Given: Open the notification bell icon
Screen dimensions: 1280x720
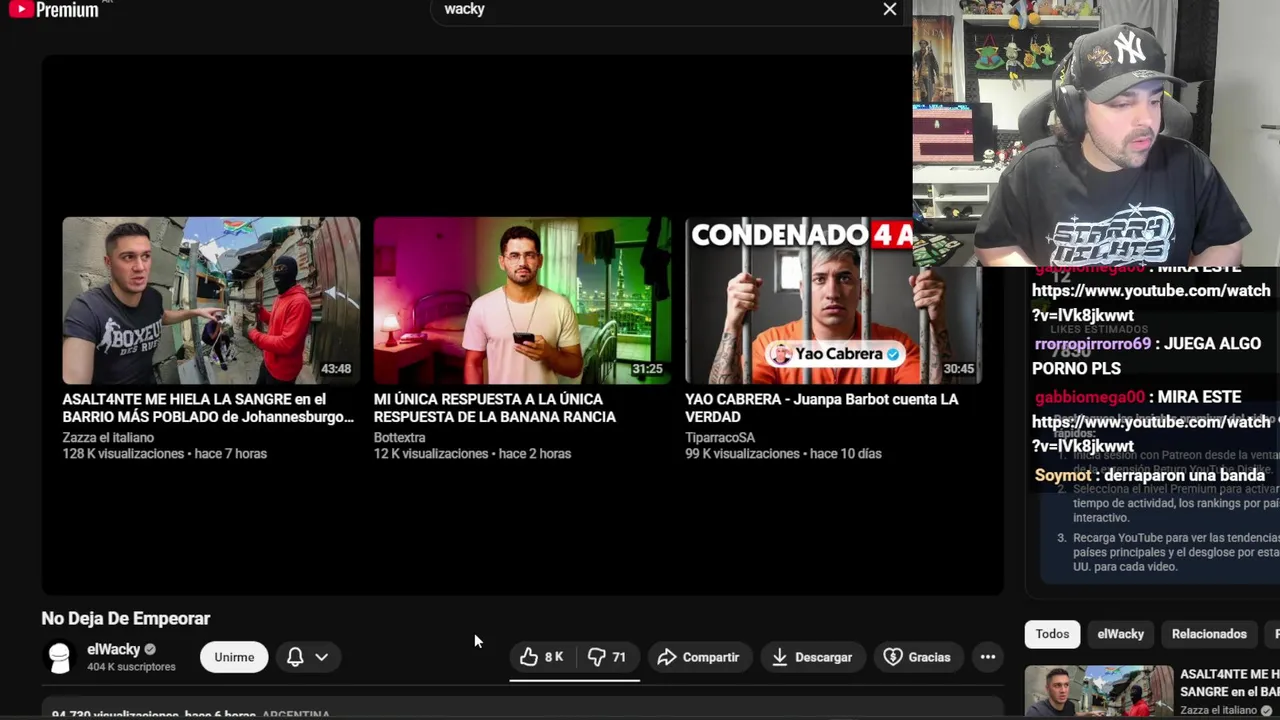Looking at the screenshot, I should pos(295,657).
